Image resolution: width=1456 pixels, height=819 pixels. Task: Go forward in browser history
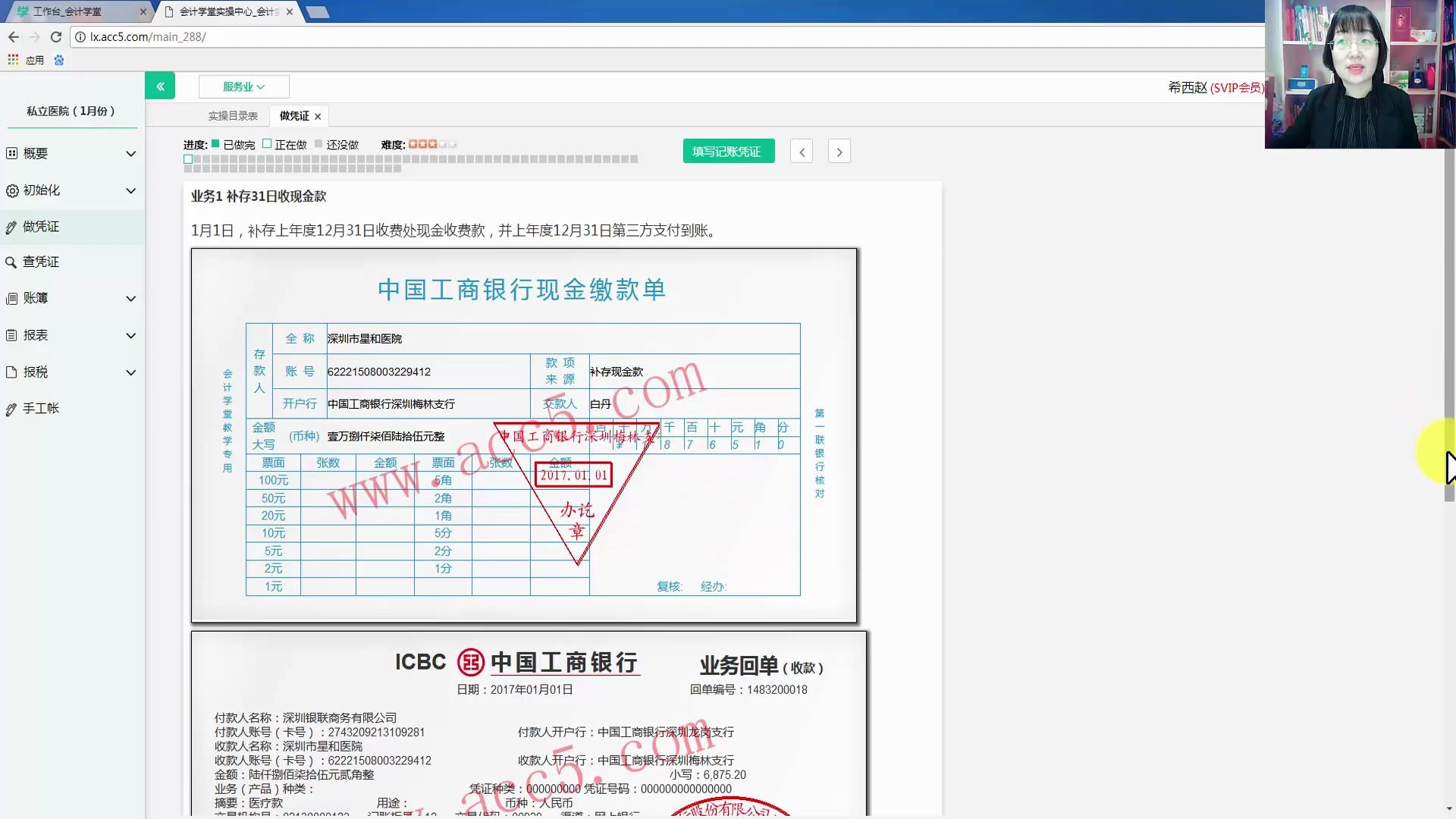(x=34, y=36)
